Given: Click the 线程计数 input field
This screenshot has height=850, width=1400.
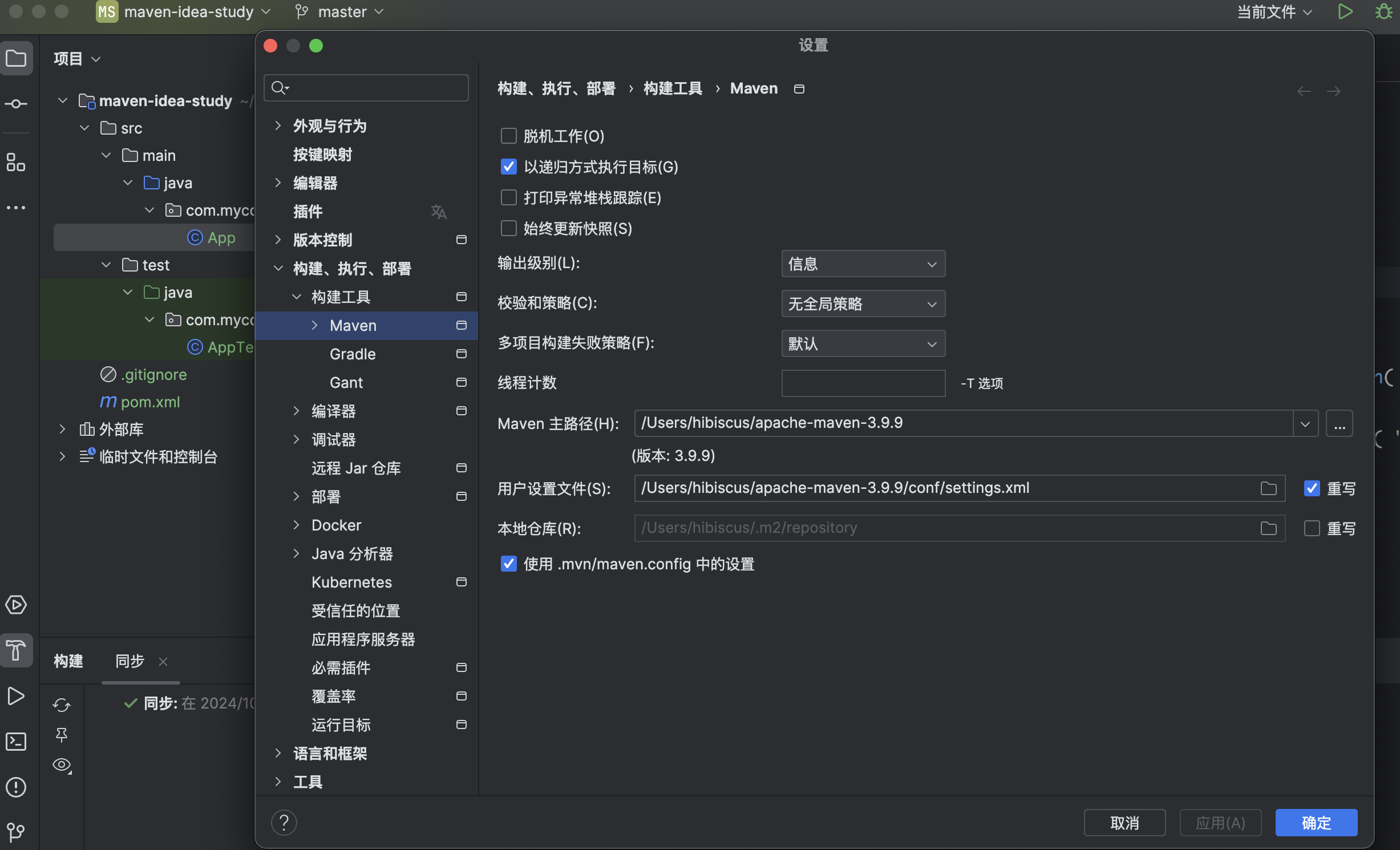Looking at the screenshot, I should tap(863, 383).
